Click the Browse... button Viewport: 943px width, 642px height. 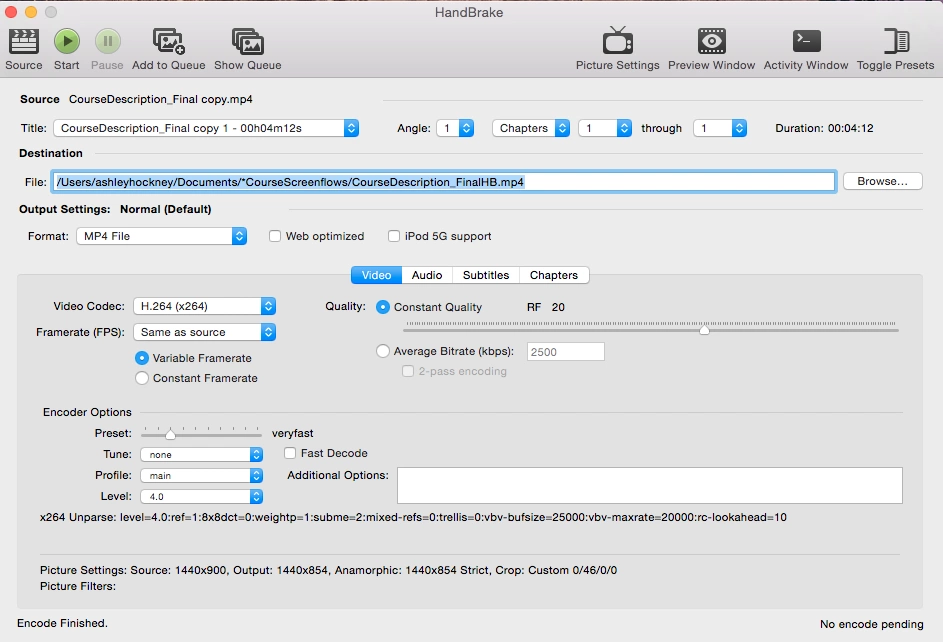[882, 181]
